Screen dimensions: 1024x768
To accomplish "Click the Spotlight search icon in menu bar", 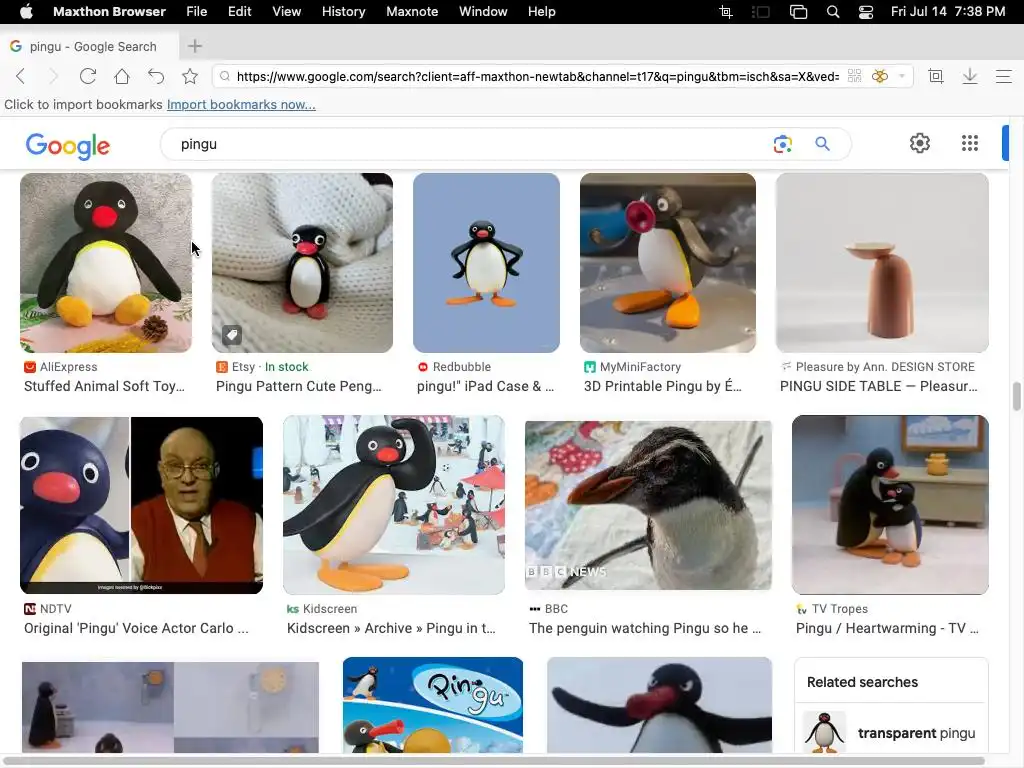I will pyautogui.click(x=833, y=12).
